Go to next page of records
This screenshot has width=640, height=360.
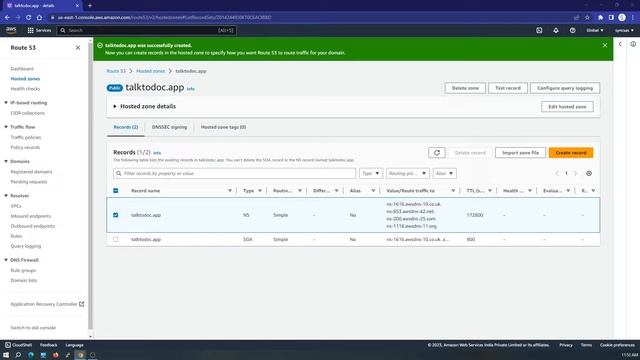576,173
